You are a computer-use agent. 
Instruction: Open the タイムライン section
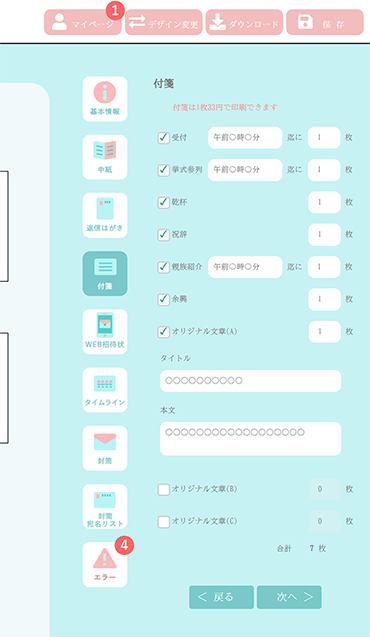click(x=105, y=390)
